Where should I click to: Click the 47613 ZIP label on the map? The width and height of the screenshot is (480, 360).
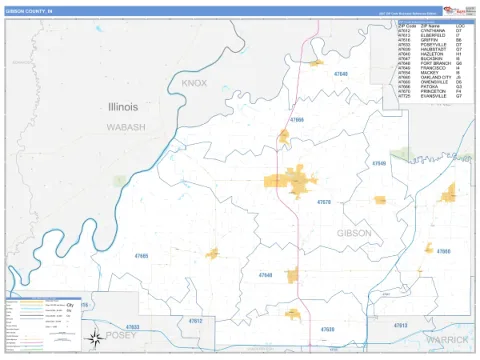coord(400,325)
